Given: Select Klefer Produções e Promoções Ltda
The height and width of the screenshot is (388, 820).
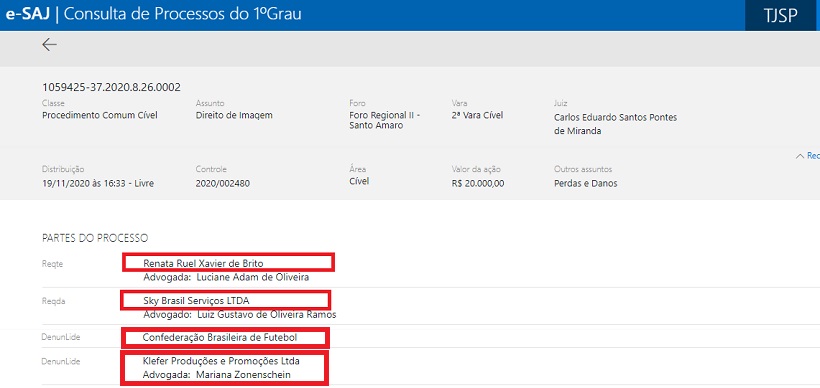Looking at the screenshot, I should click(221, 361).
